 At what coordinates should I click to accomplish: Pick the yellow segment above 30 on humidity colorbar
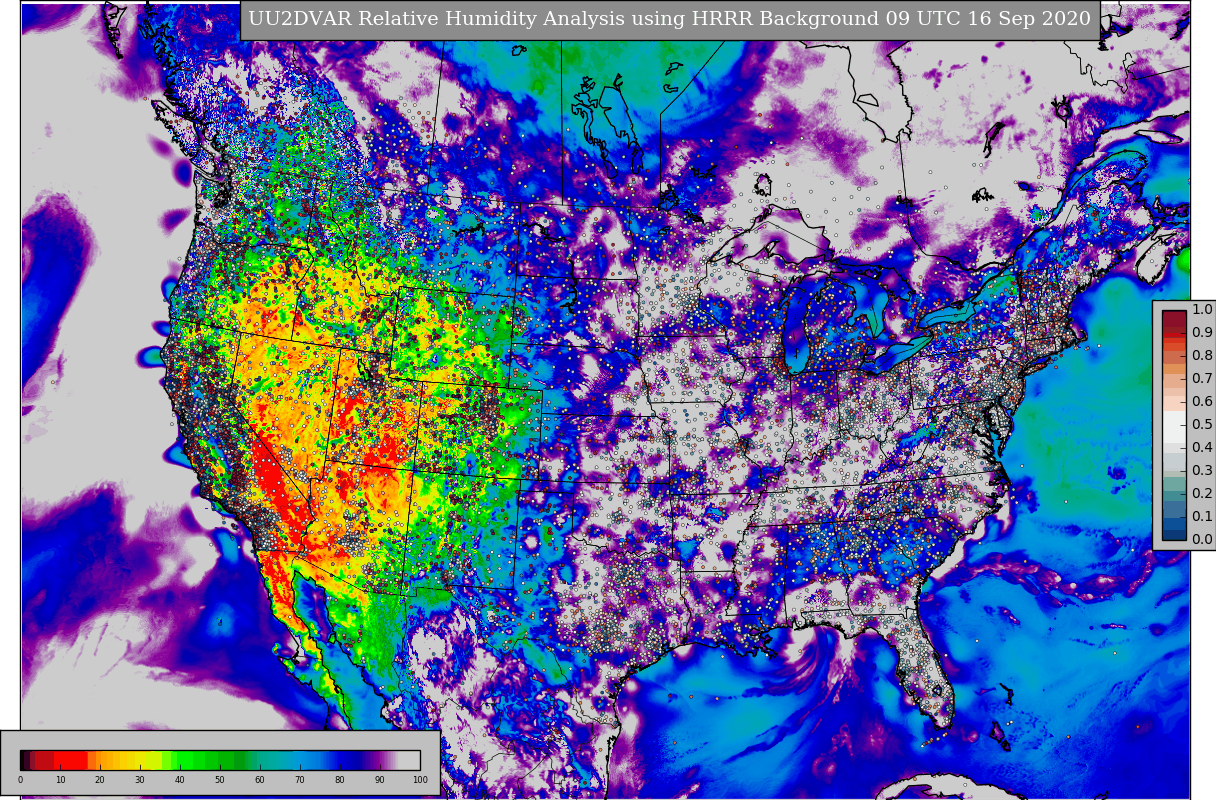138,760
